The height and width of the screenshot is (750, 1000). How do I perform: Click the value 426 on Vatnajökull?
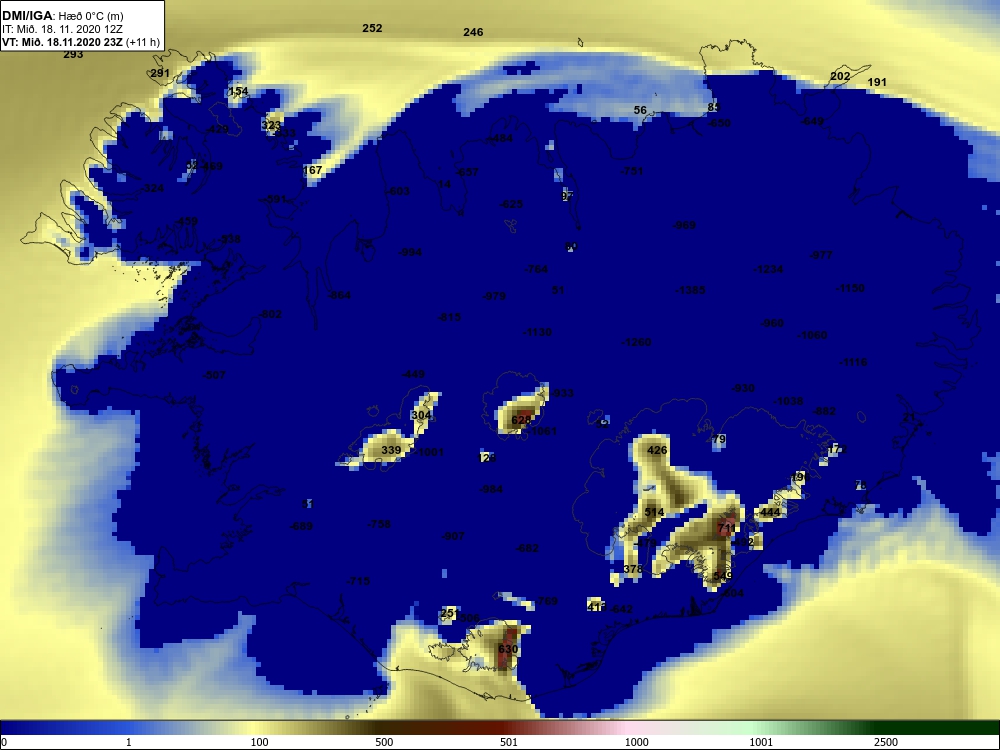tap(657, 450)
